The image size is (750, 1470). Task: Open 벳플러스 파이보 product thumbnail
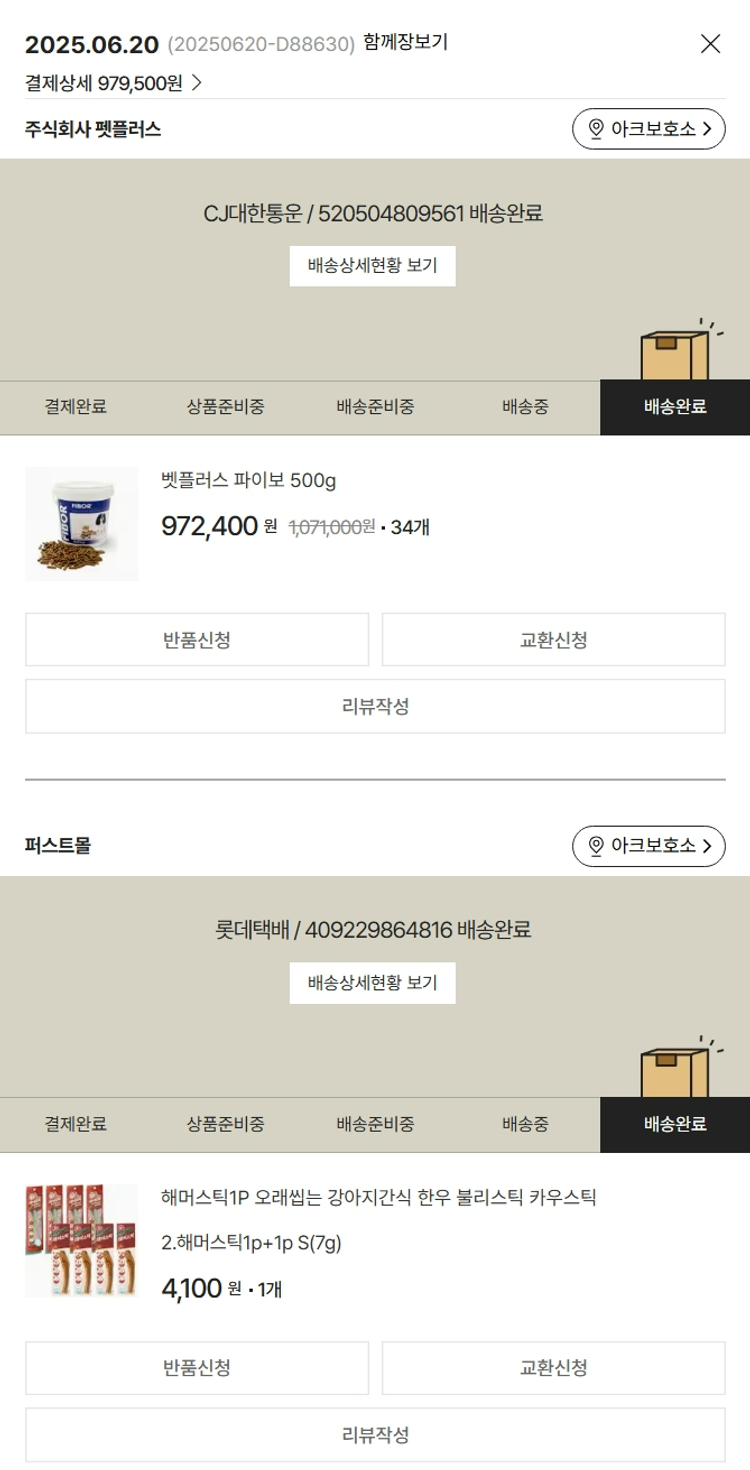pos(82,524)
